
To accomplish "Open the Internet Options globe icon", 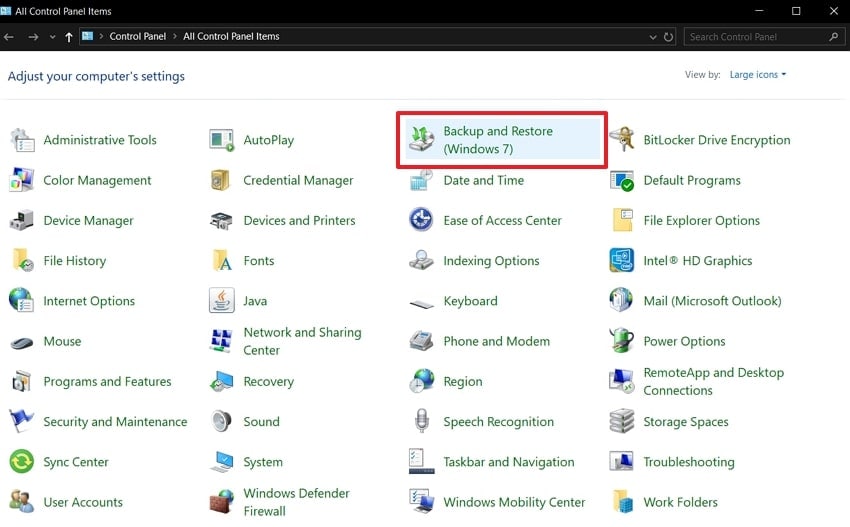I will 22,300.
